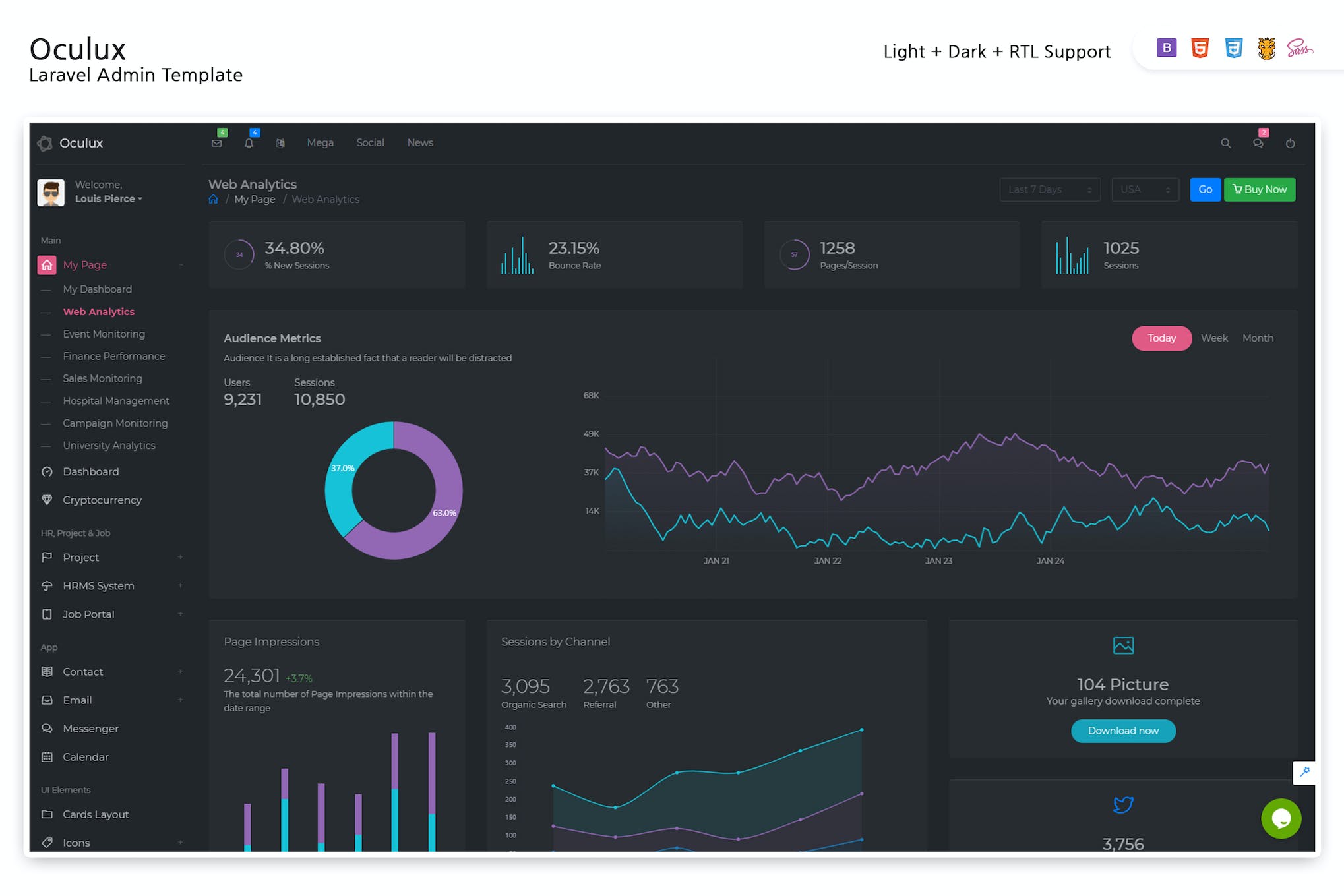Click the search icon in the top navbar
Screen dimensions: 1344x896
click(x=1227, y=143)
